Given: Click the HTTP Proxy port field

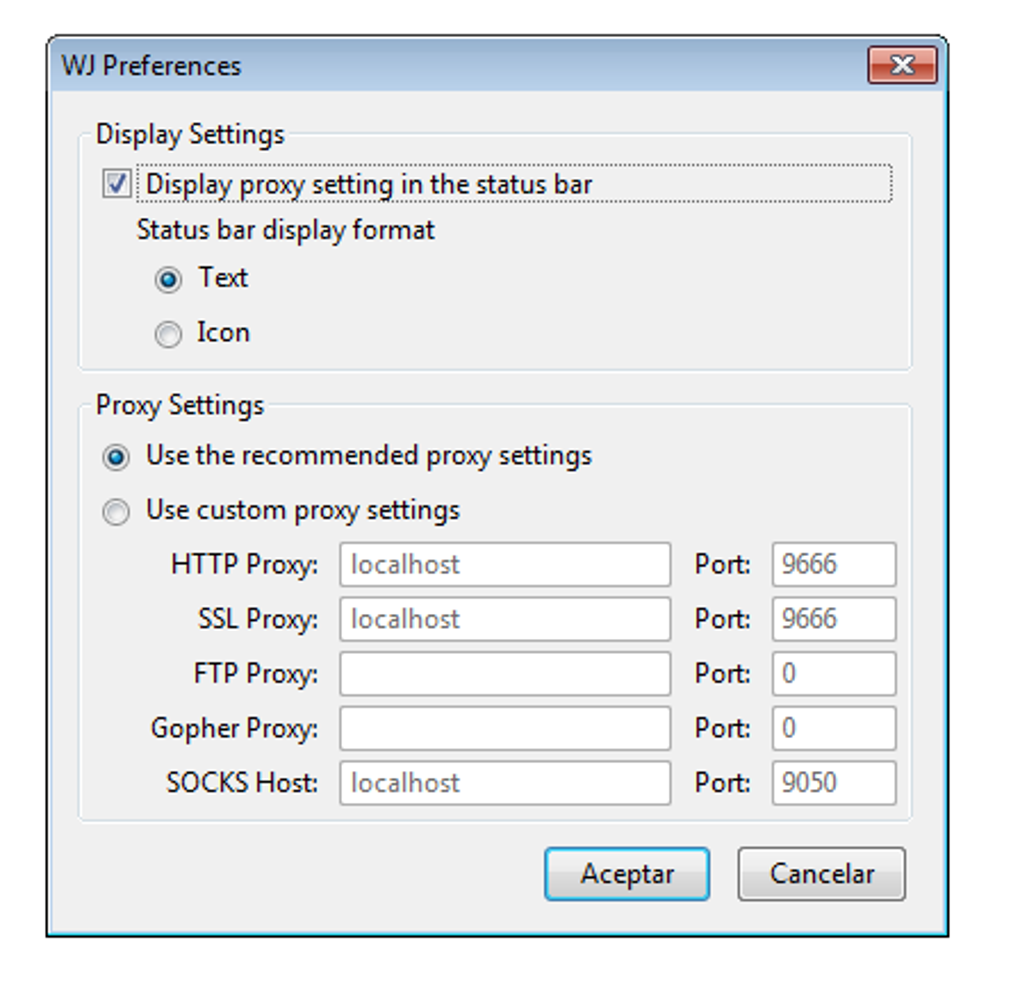Looking at the screenshot, I should tap(833, 565).
